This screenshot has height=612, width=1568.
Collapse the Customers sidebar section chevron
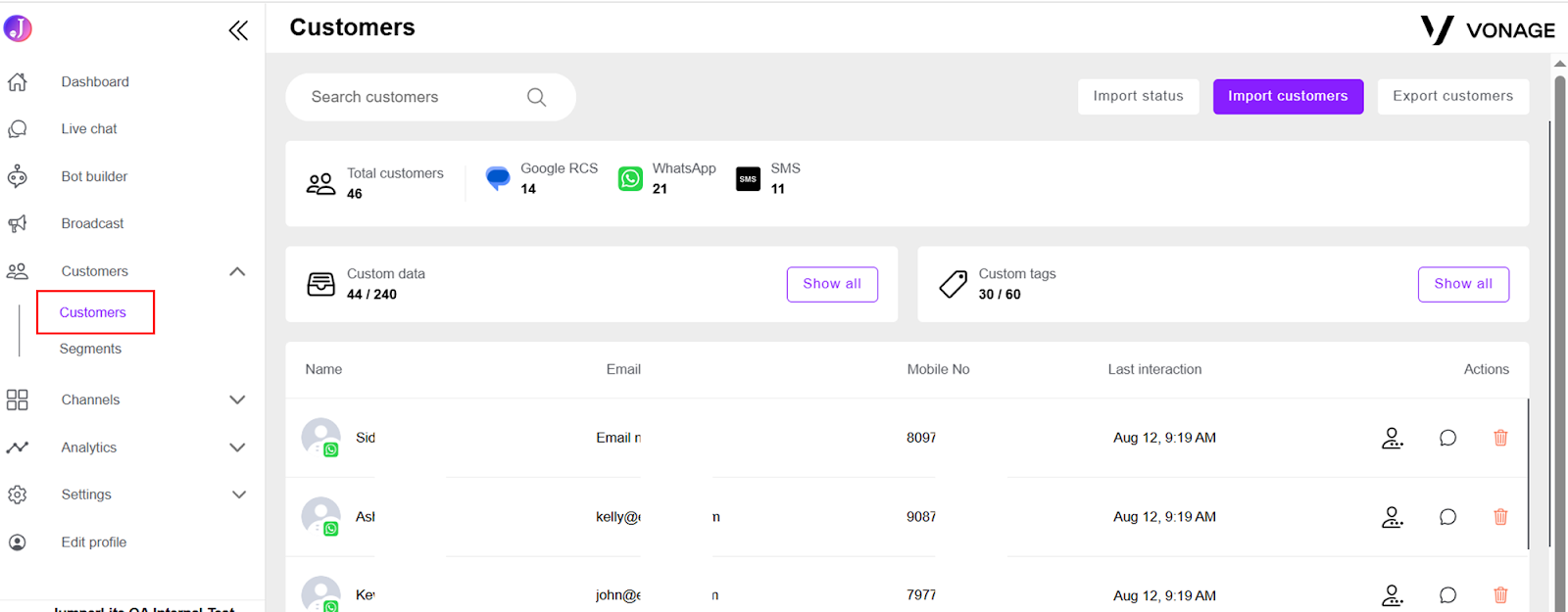point(237,271)
